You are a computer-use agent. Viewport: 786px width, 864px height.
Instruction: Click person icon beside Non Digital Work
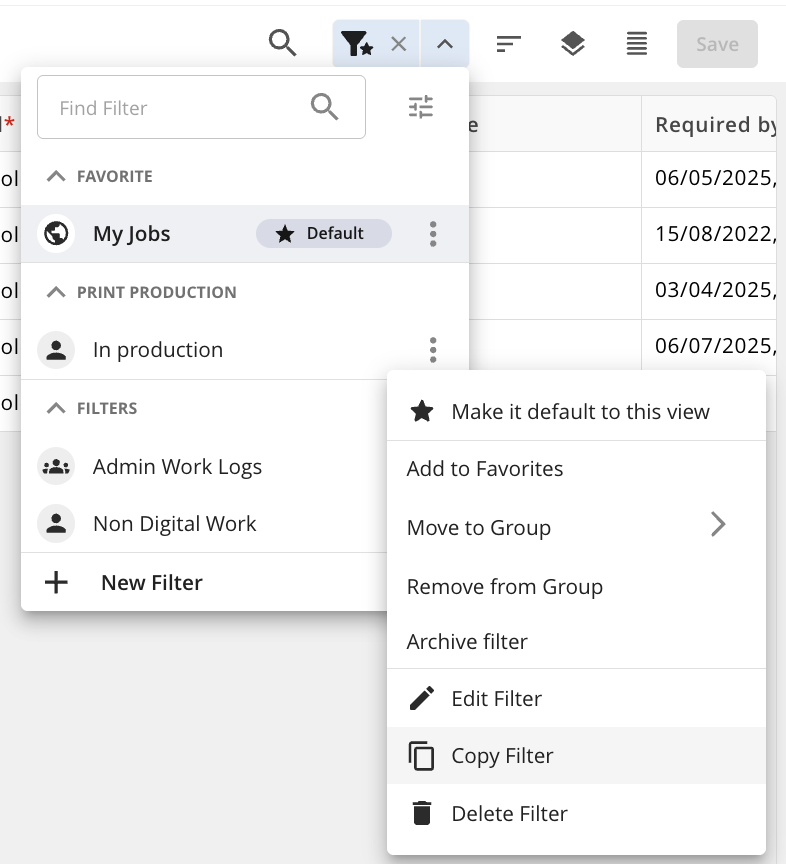click(x=56, y=523)
